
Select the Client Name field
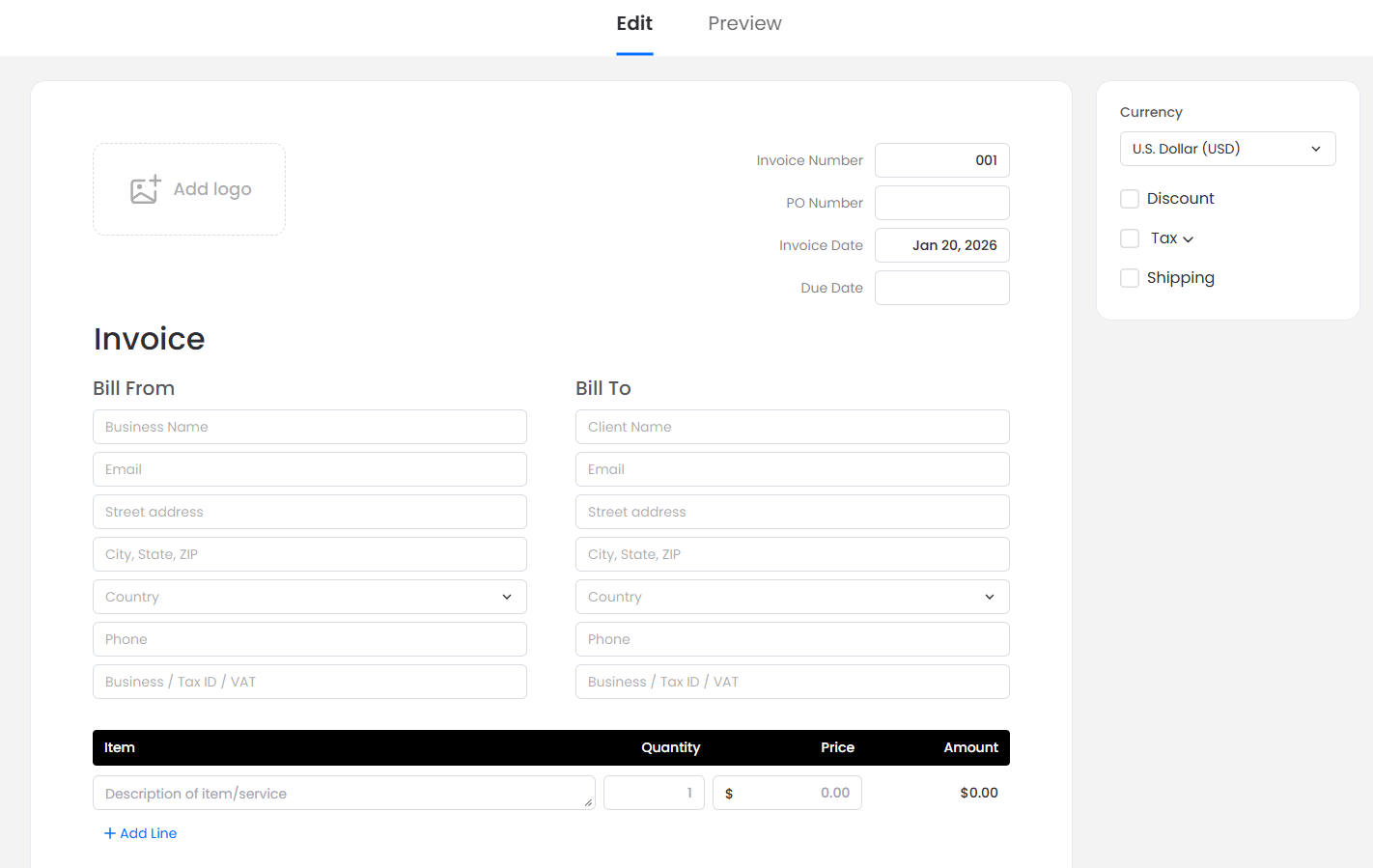(x=792, y=427)
